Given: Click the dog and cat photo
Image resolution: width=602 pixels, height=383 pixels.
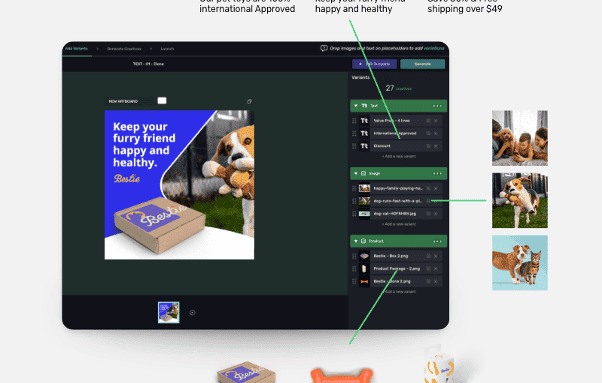Looking at the screenshot, I should 520,262.
